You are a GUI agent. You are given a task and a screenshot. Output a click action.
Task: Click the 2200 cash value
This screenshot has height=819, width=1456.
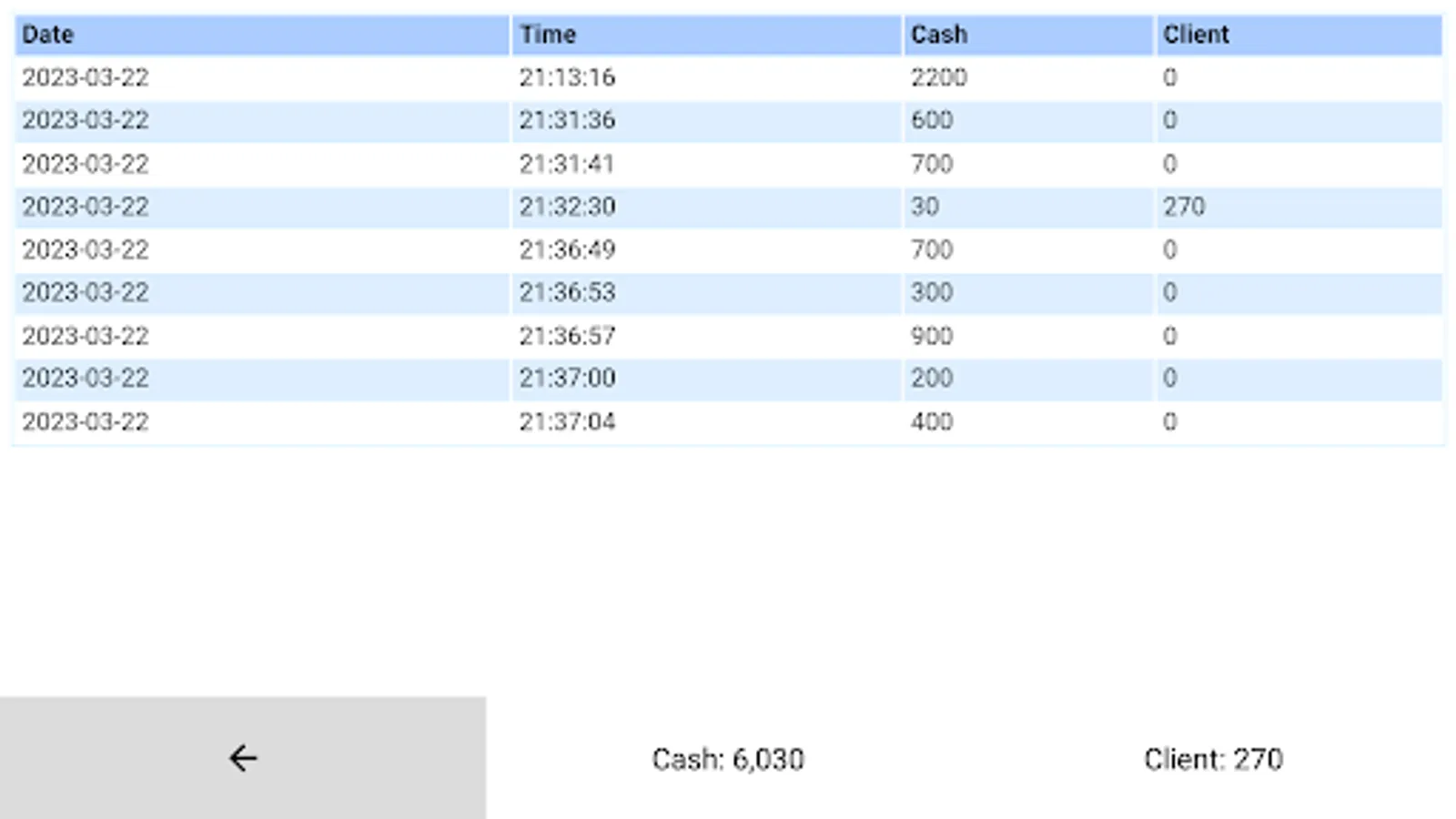(939, 77)
